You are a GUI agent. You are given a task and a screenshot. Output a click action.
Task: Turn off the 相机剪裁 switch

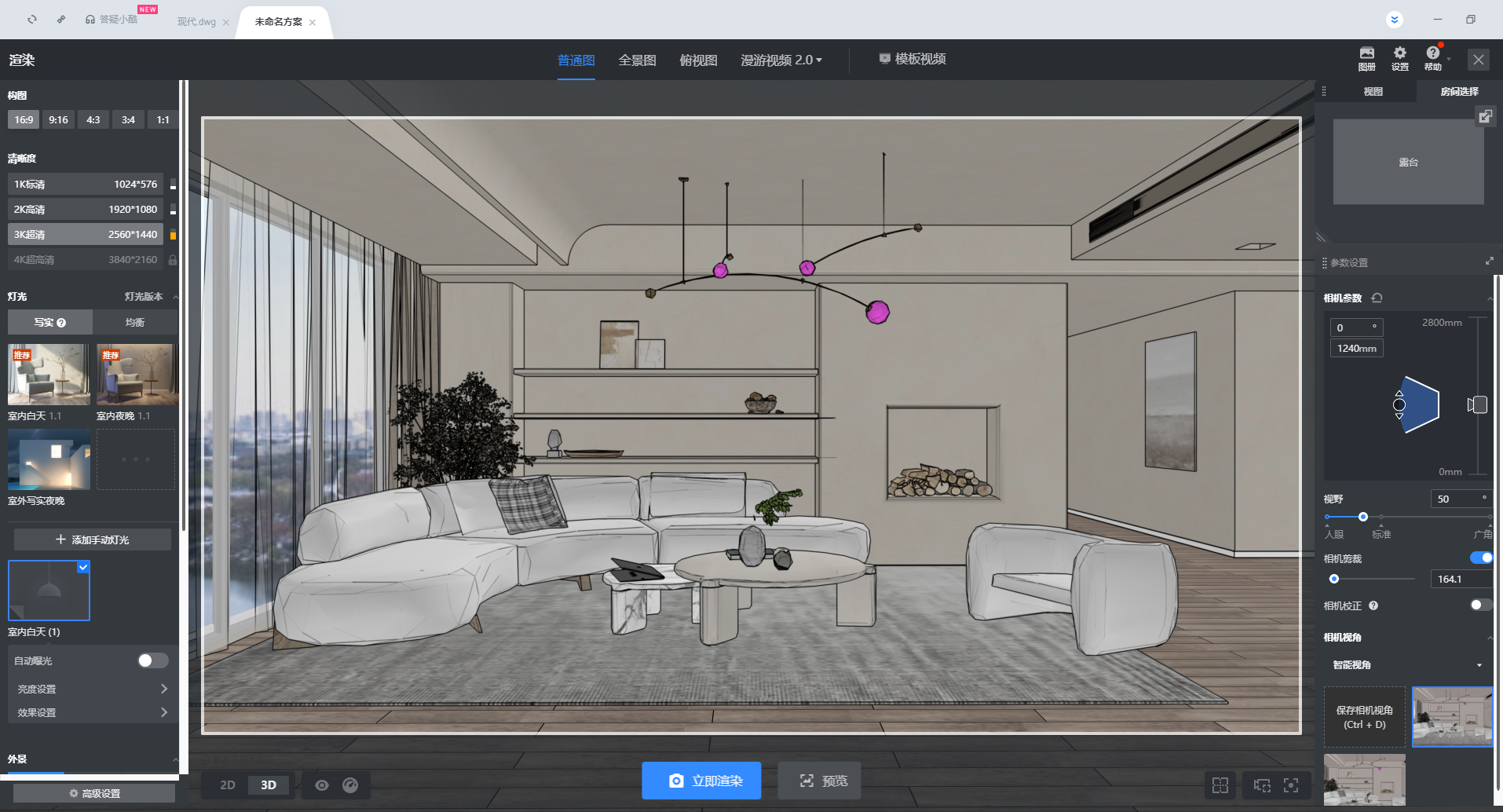click(1481, 558)
